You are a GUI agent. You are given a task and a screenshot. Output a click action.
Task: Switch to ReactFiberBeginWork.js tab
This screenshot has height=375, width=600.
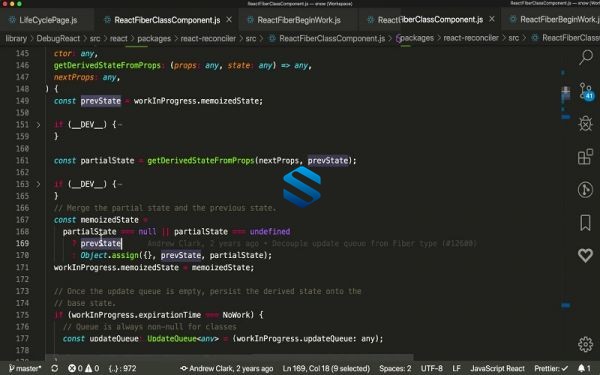[x=299, y=20]
